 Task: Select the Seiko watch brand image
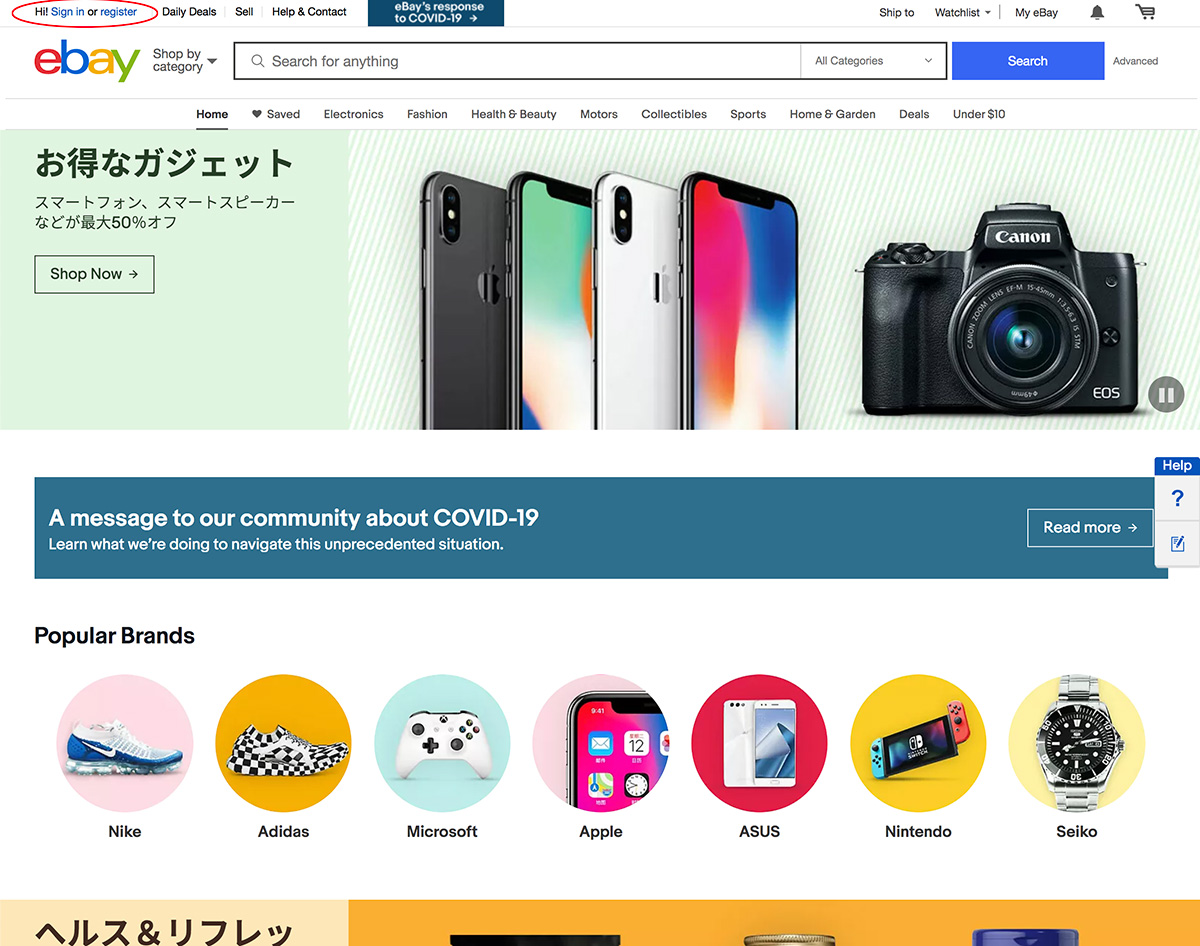coord(1077,743)
